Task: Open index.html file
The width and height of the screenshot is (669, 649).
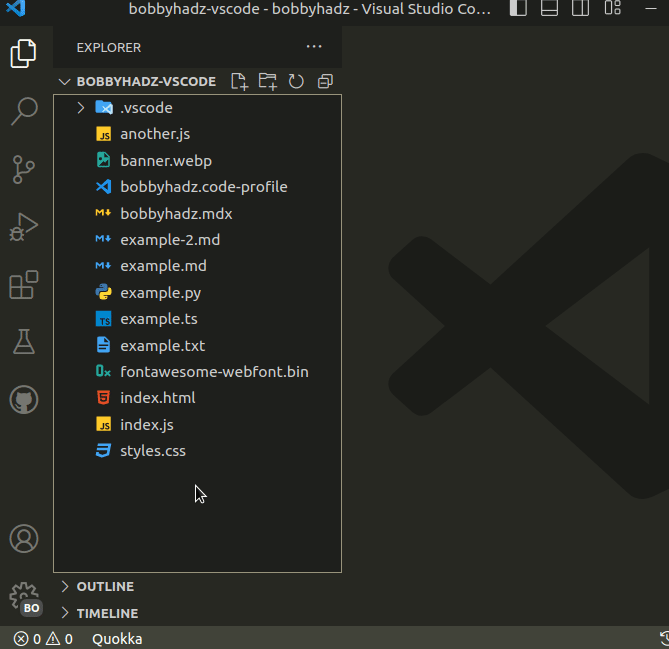Action: point(198,398)
